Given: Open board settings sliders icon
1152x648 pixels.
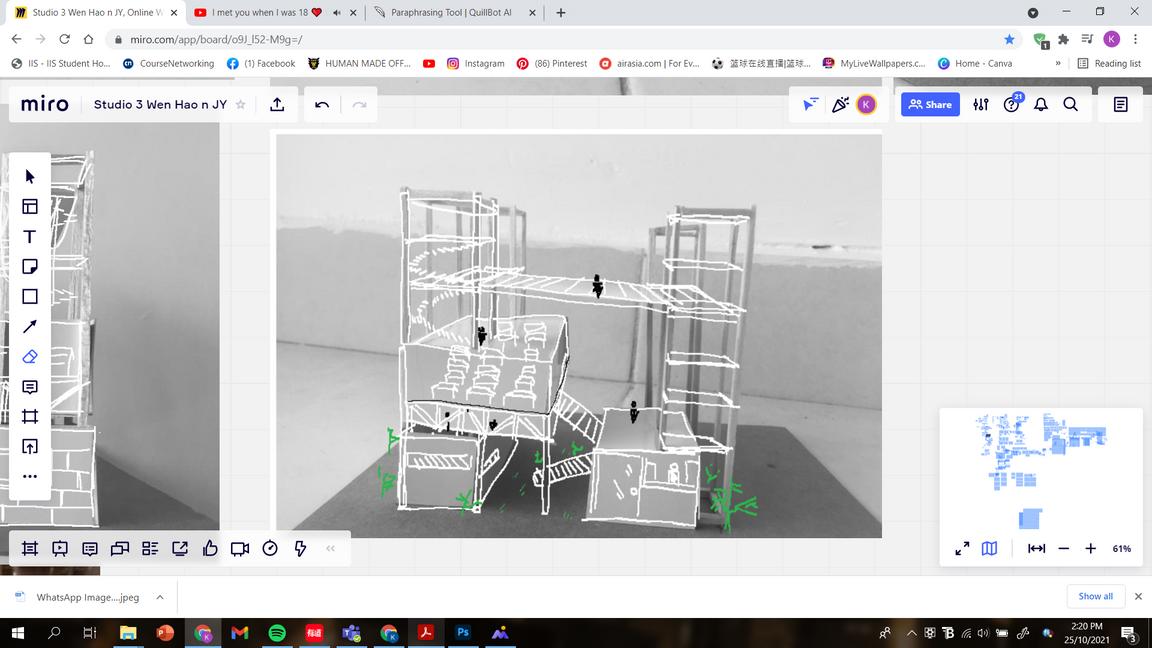Looking at the screenshot, I should (x=981, y=104).
